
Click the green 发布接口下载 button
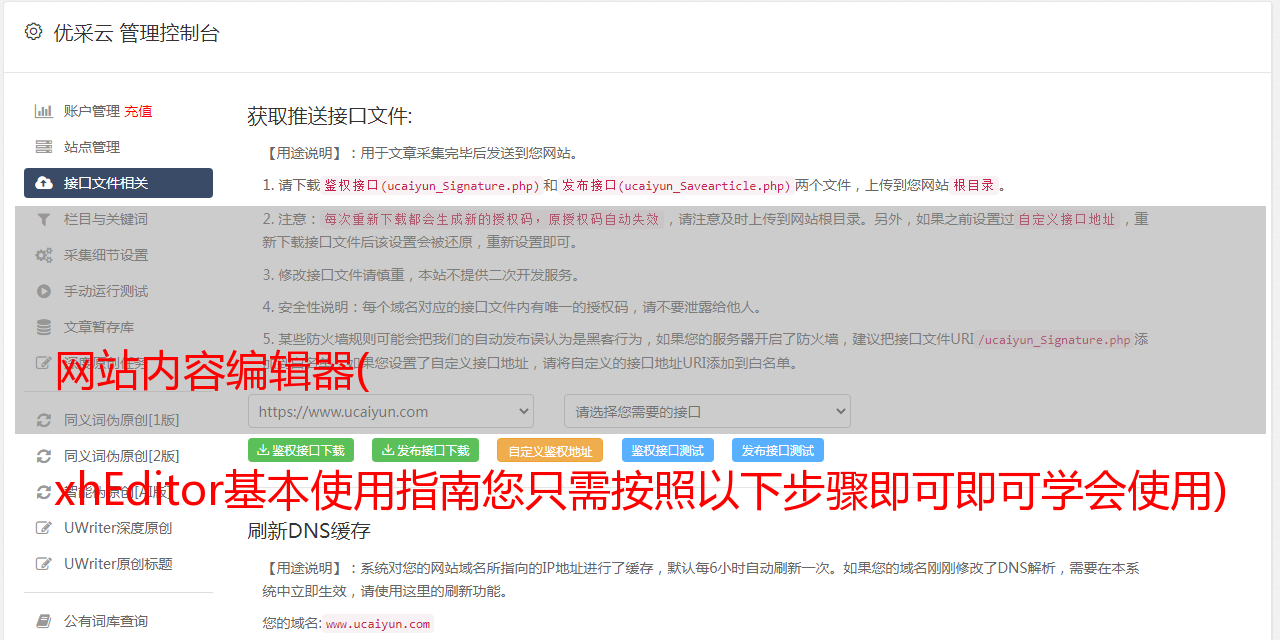pos(425,450)
